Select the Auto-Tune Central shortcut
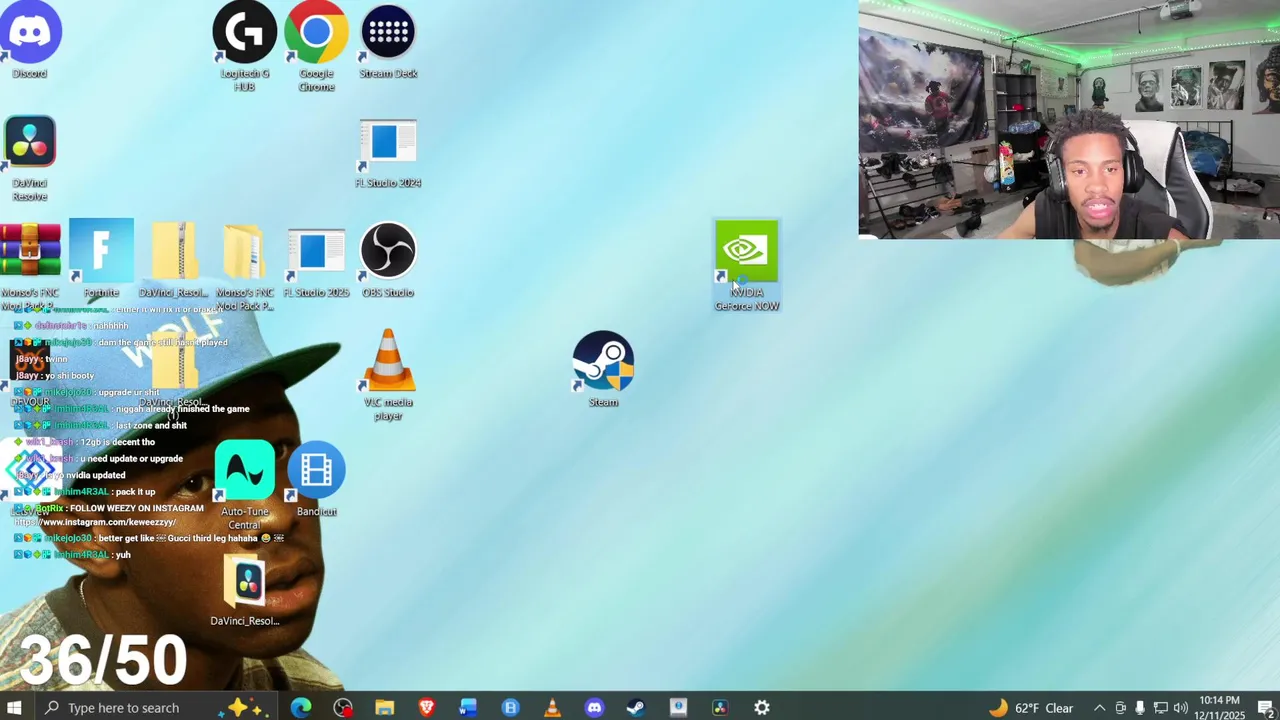The height and width of the screenshot is (720, 1280). coord(244,484)
